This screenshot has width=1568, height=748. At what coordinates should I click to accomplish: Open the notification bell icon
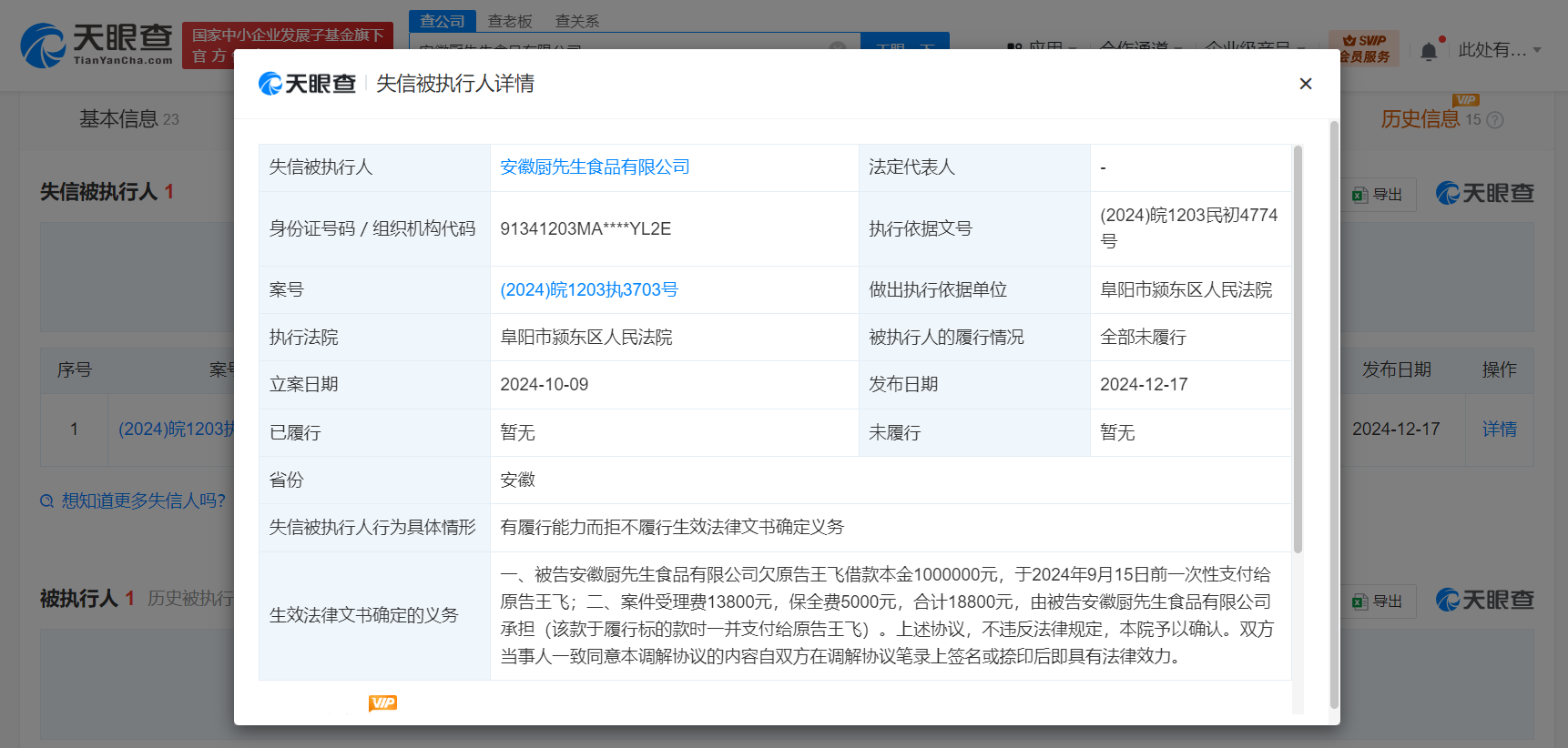(1429, 51)
